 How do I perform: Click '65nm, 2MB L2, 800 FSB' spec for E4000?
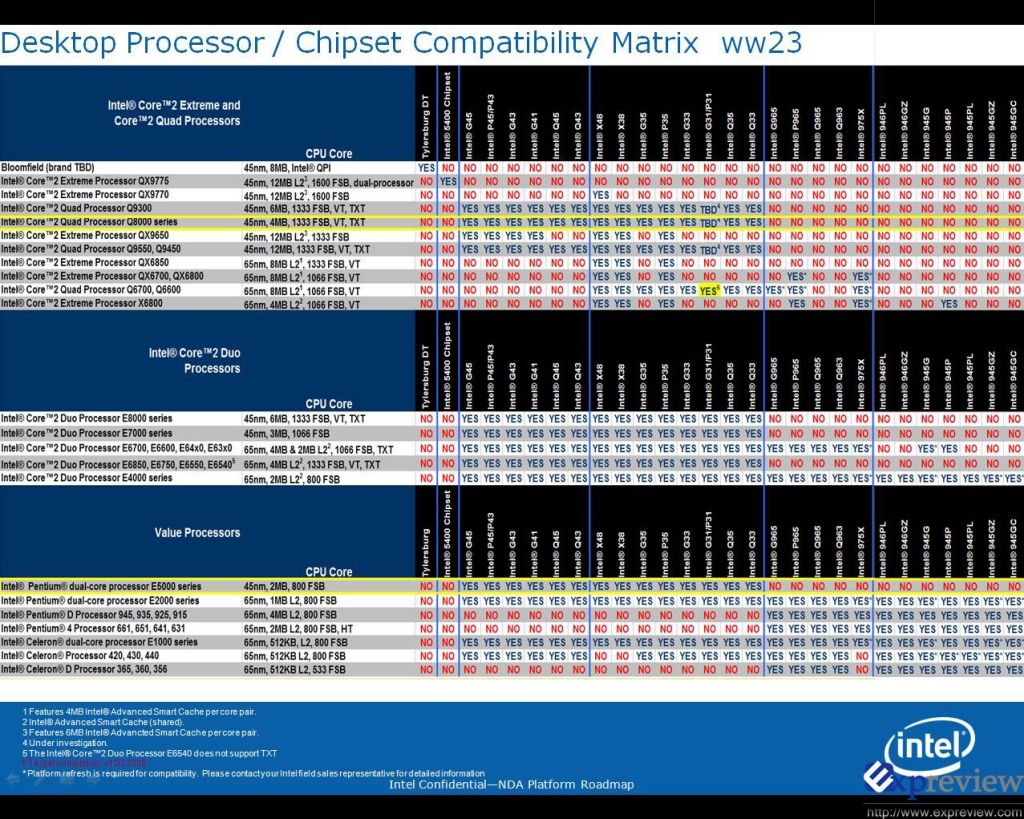point(292,479)
